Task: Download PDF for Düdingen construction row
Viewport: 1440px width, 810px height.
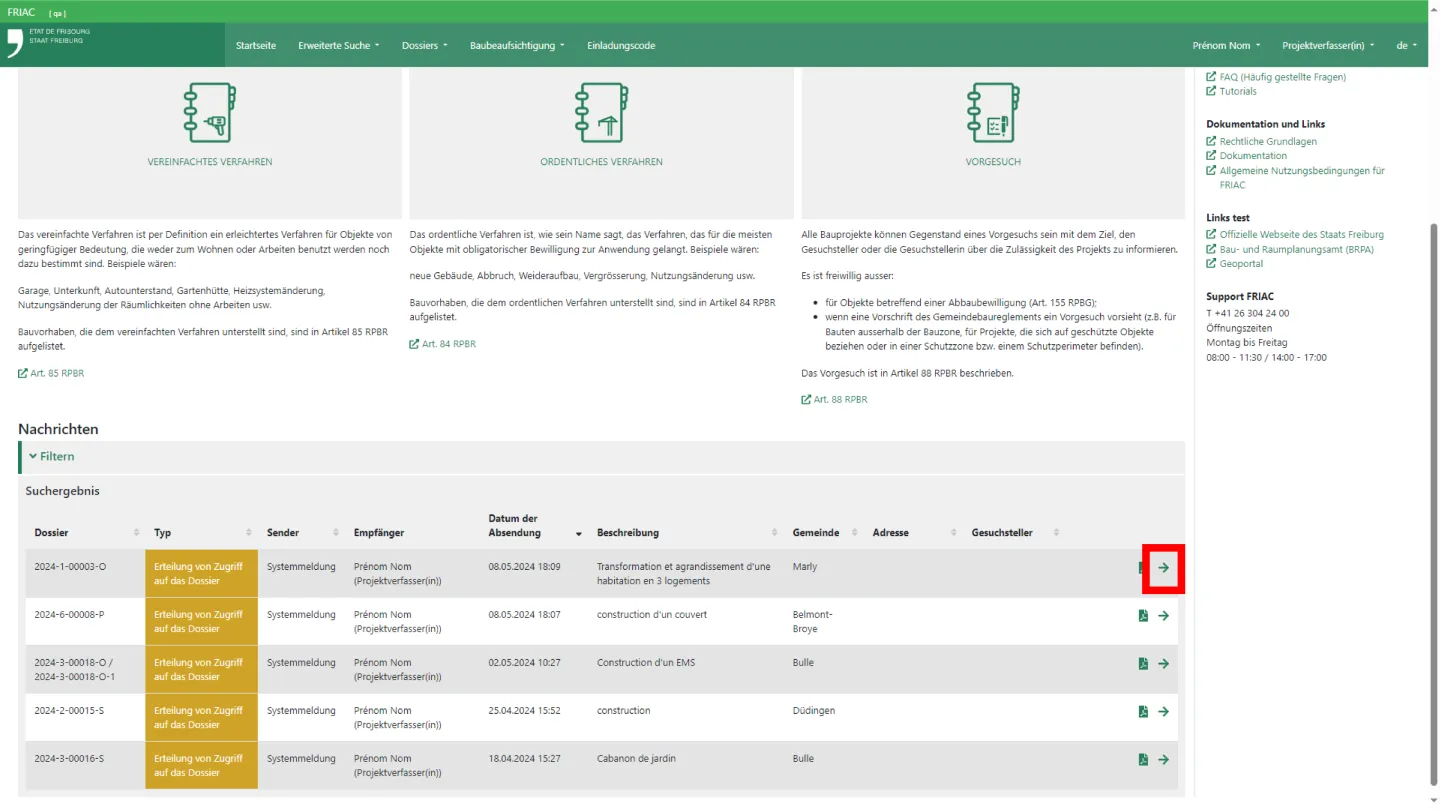Action: tap(1143, 712)
